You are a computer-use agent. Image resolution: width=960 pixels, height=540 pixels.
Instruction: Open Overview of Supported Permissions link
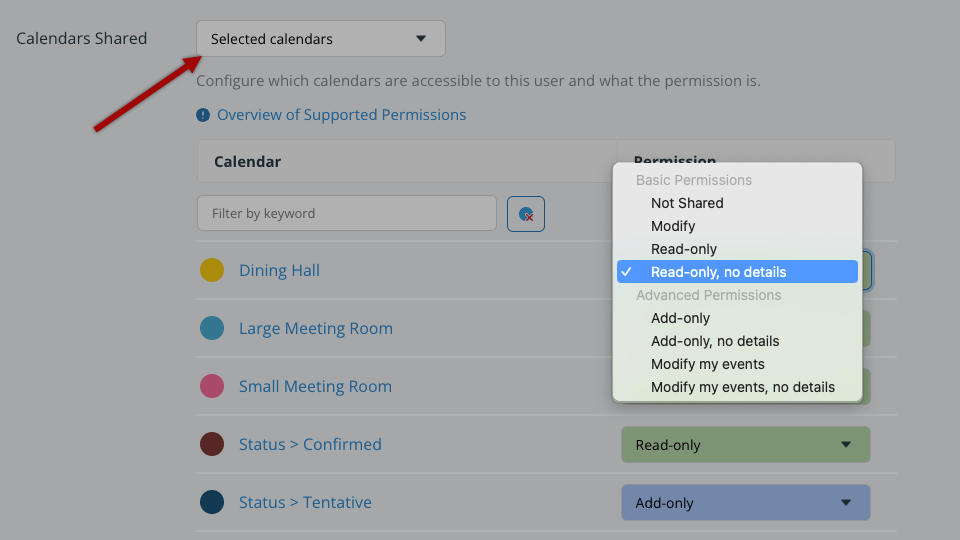tap(342, 115)
